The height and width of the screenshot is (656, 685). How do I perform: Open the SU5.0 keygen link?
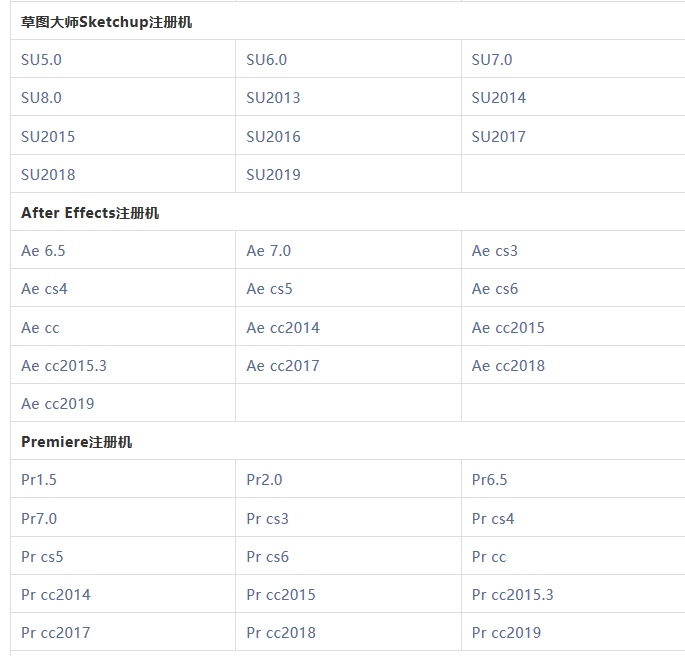[41, 60]
